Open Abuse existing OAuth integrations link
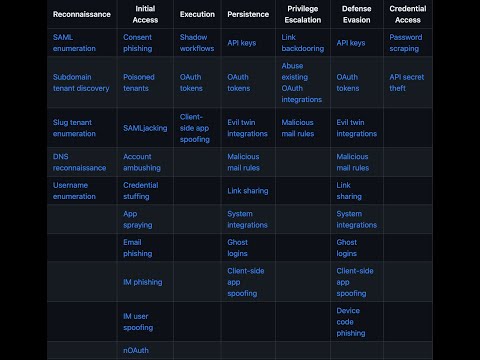 pyautogui.click(x=302, y=83)
